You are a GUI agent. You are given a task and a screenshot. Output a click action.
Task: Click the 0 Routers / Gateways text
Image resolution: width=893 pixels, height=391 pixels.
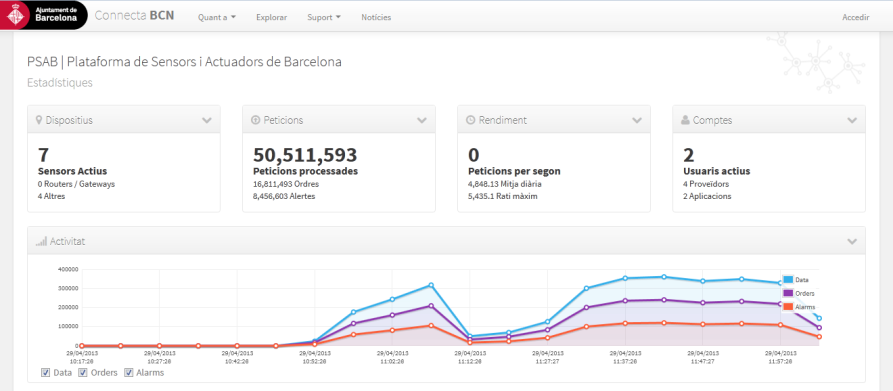(76, 184)
